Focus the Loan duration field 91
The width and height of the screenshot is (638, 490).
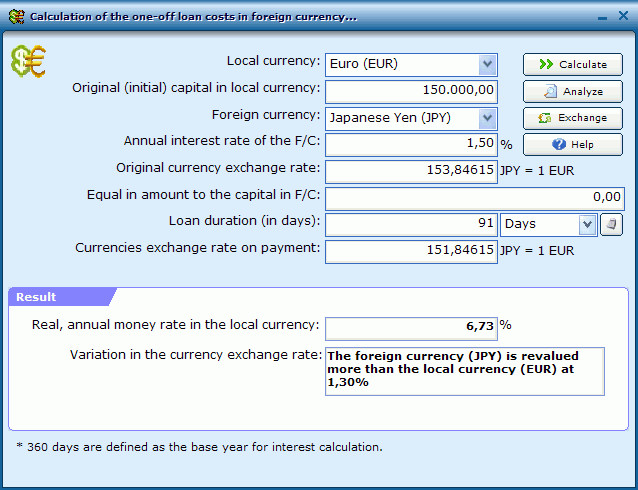pos(411,224)
